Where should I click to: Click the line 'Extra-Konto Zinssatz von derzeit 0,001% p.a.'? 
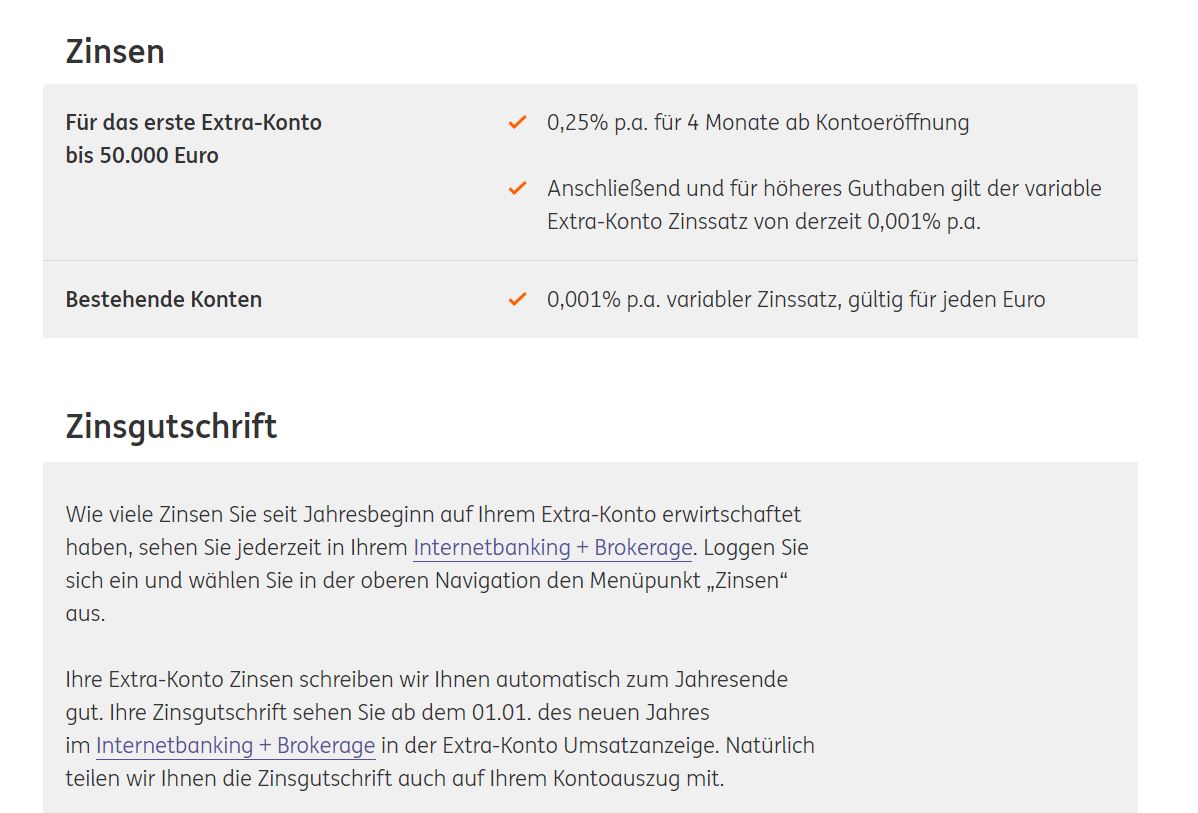tap(763, 222)
